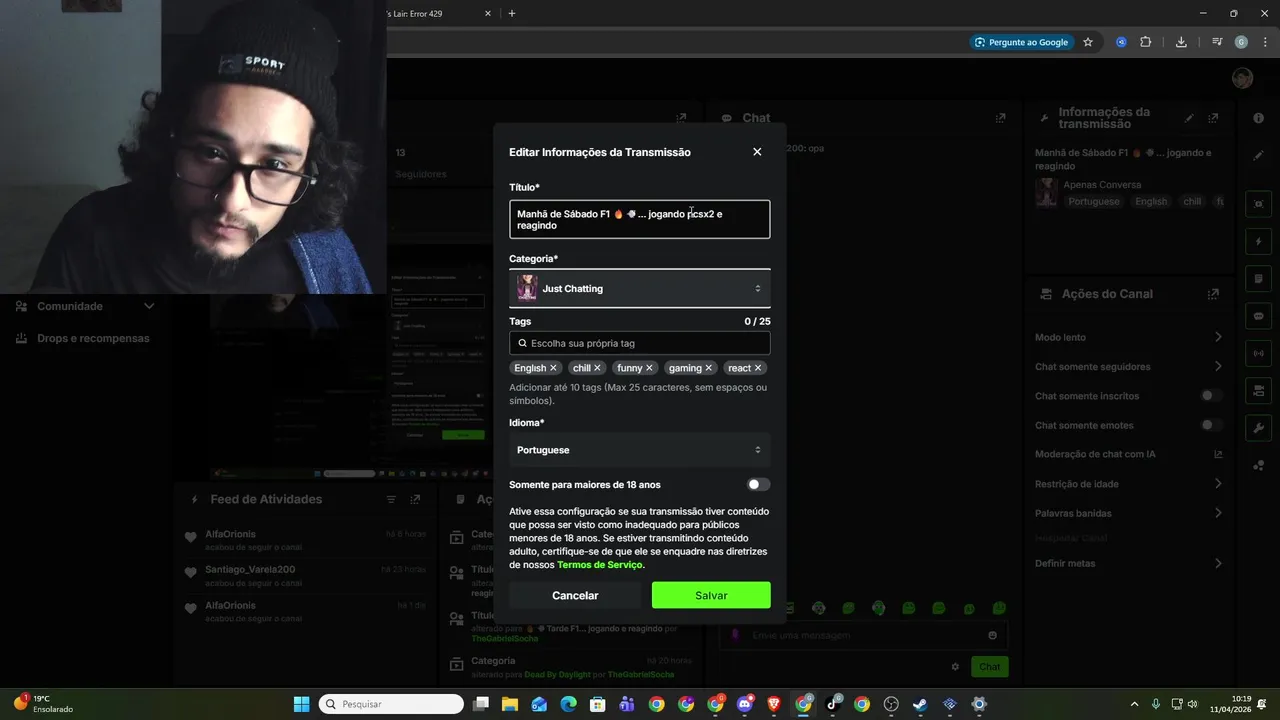
Task: Open Discord from the taskbar
Action: (x=744, y=704)
